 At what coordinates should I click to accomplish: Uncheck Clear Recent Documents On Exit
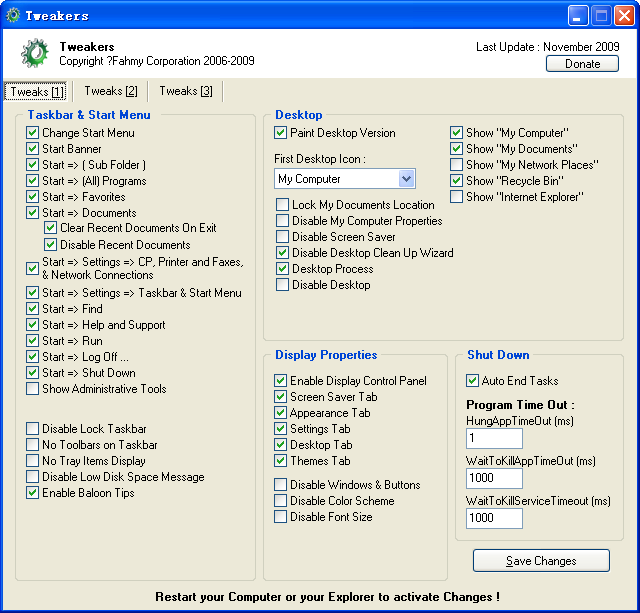(x=50, y=228)
